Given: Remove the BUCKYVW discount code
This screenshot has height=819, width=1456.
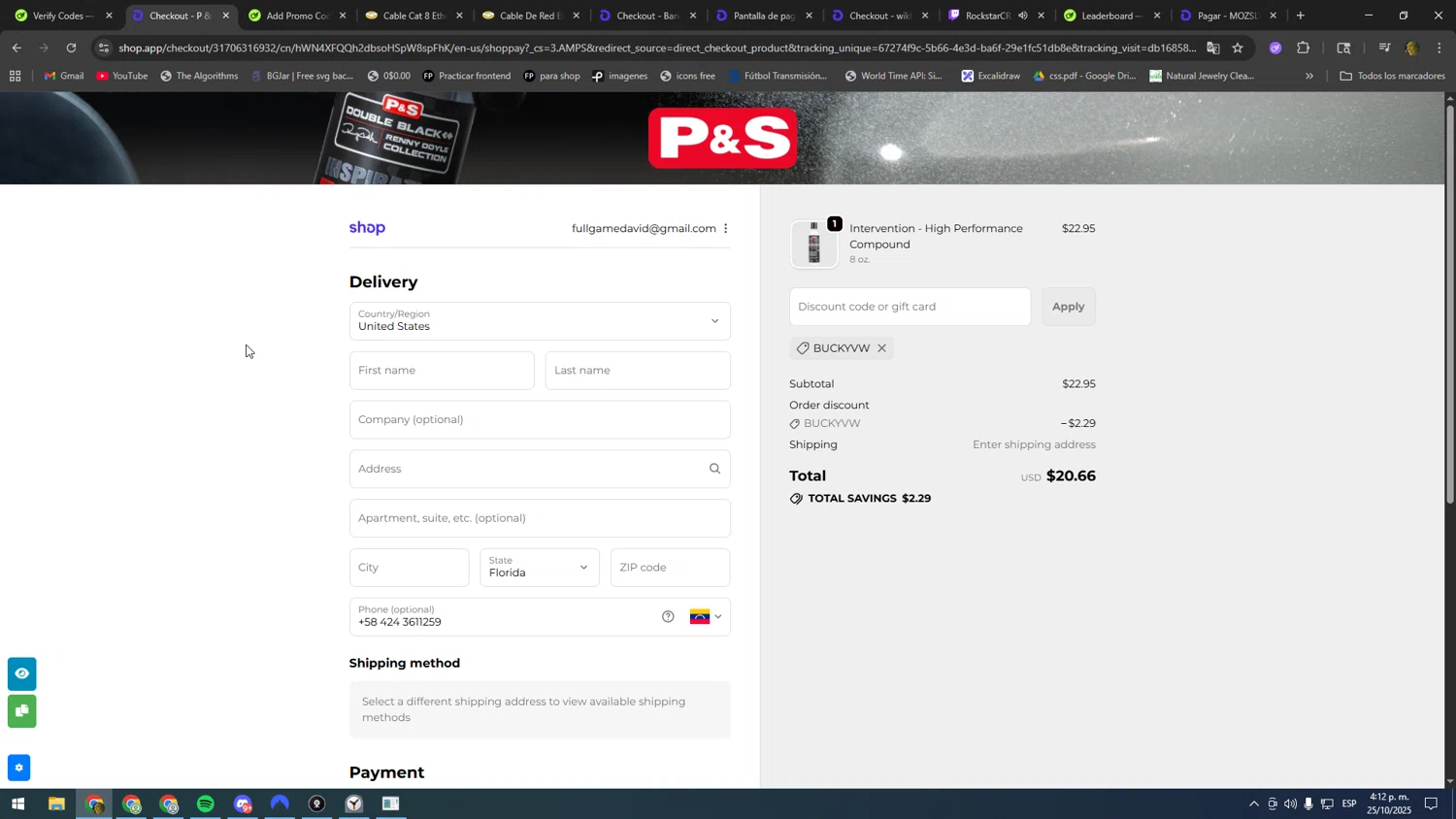Looking at the screenshot, I should click(x=881, y=348).
